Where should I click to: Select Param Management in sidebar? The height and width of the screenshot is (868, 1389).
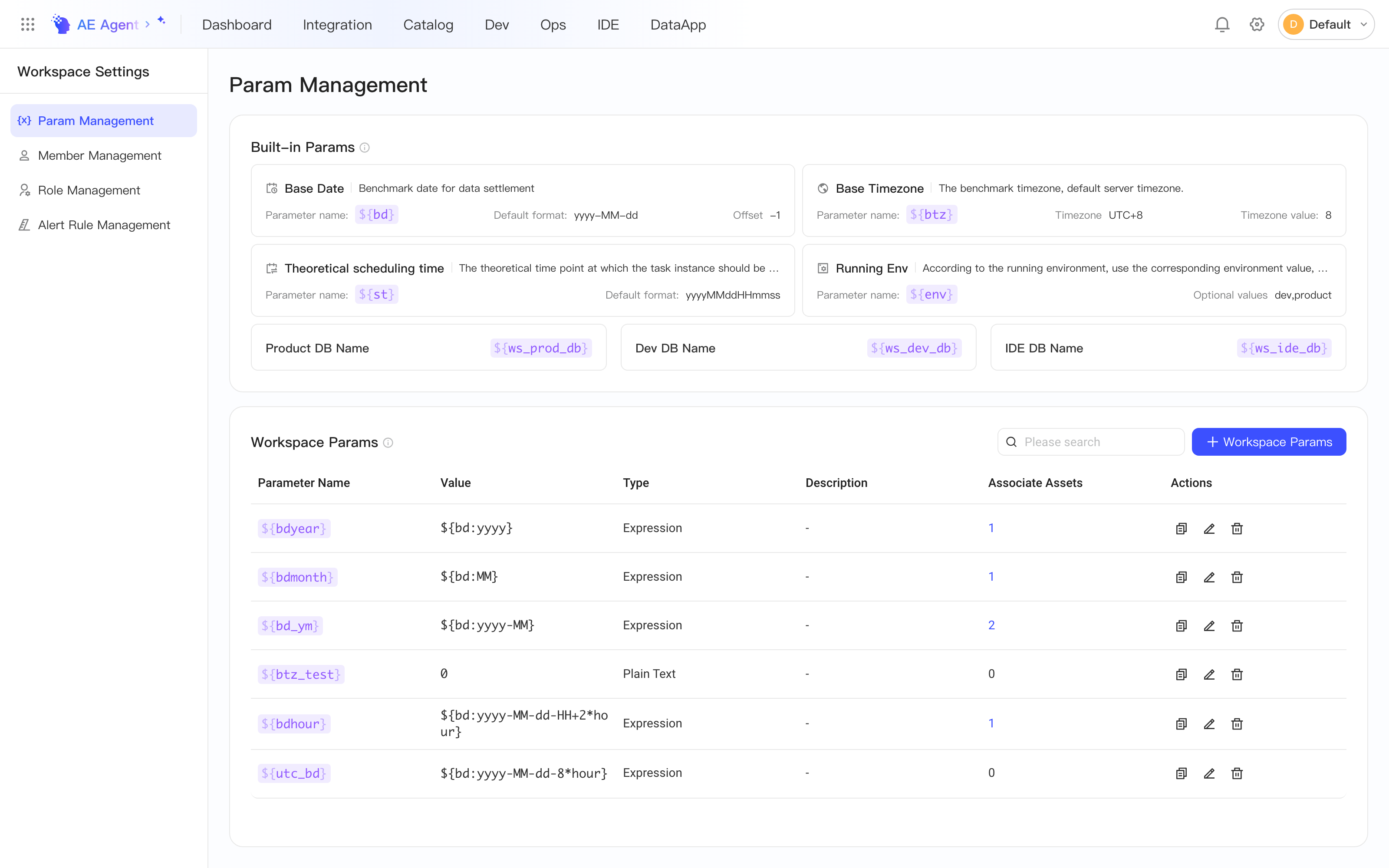[x=103, y=121]
